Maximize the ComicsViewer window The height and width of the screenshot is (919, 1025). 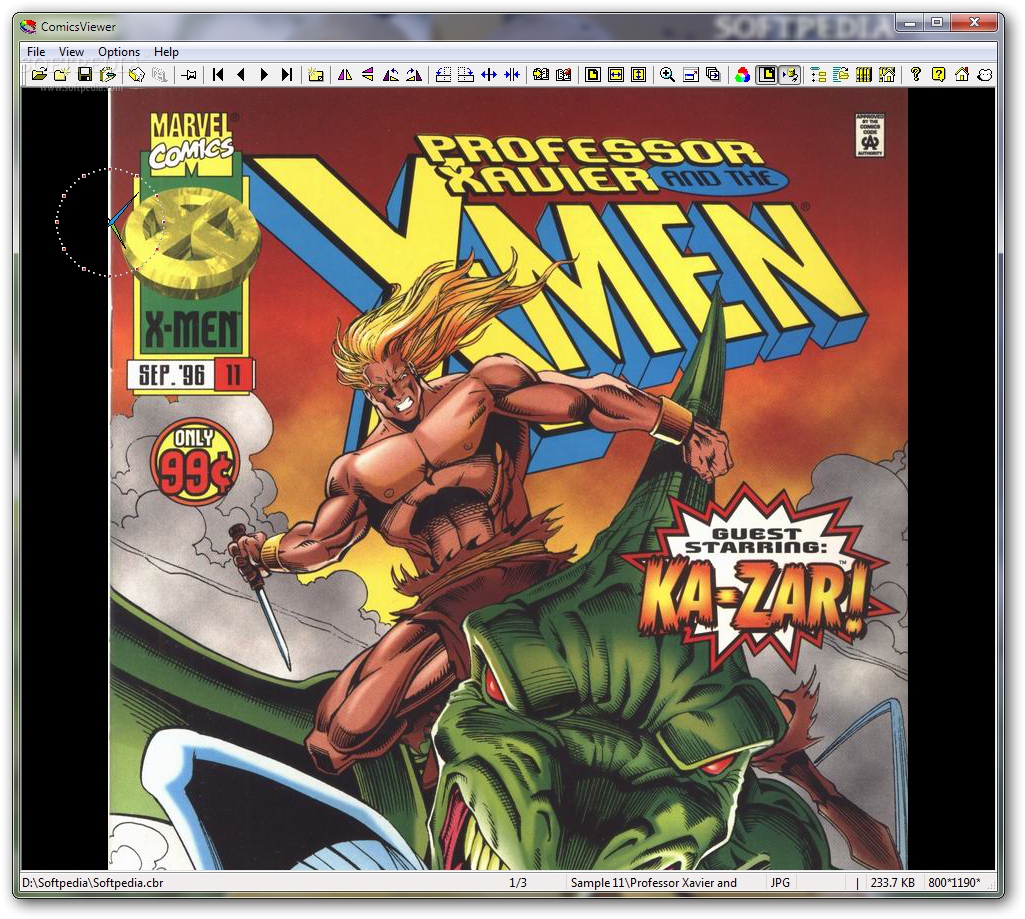point(937,23)
